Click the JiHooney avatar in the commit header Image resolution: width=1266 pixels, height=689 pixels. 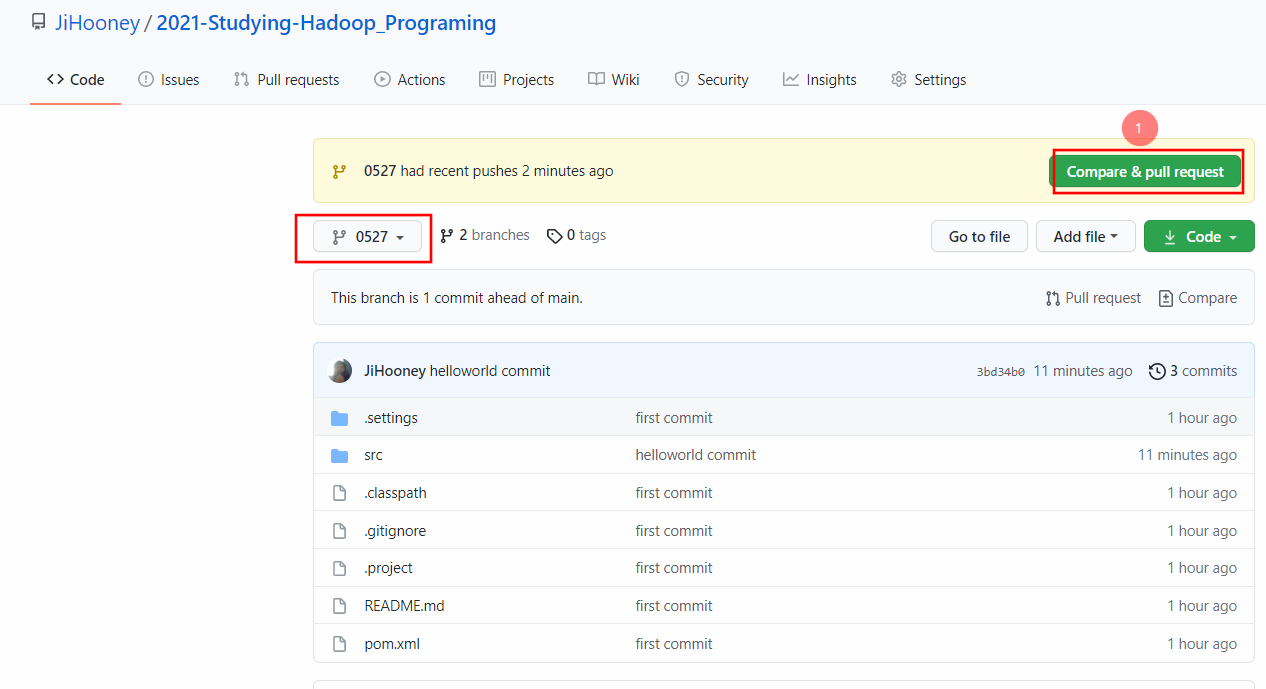[x=340, y=371]
